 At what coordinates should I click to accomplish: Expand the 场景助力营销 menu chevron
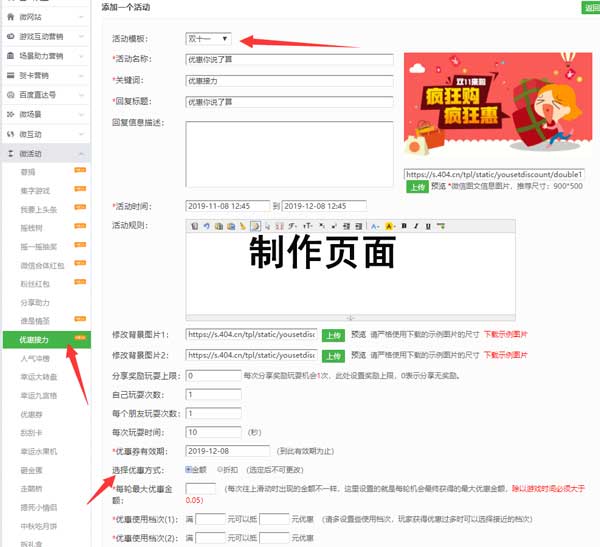81,56
